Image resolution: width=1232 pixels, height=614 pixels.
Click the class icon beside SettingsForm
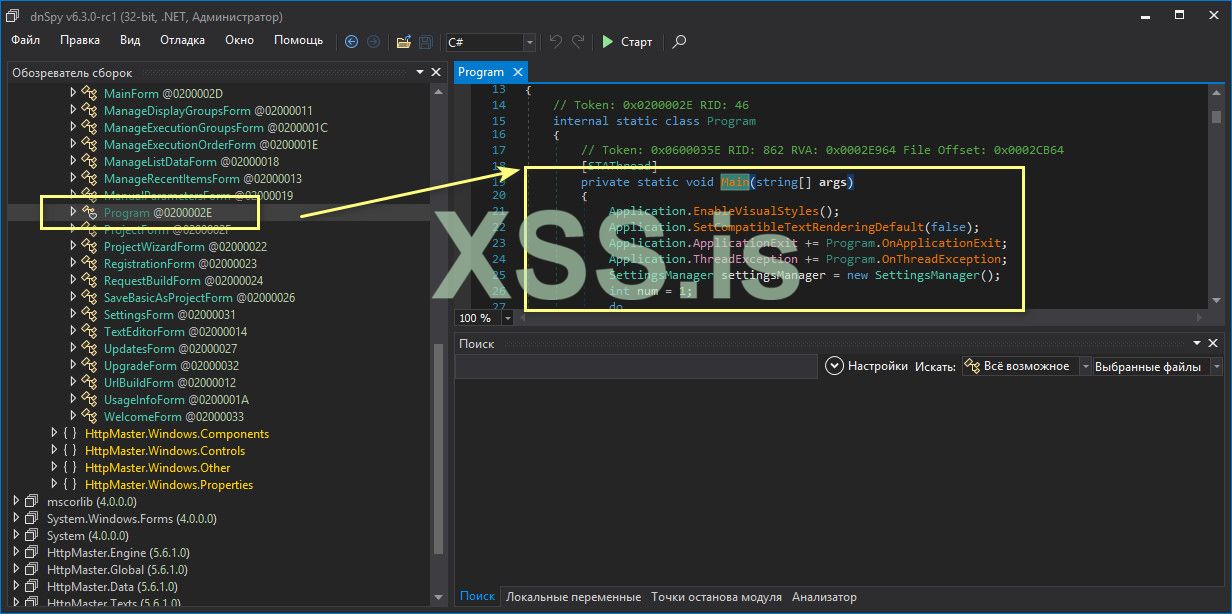point(89,315)
